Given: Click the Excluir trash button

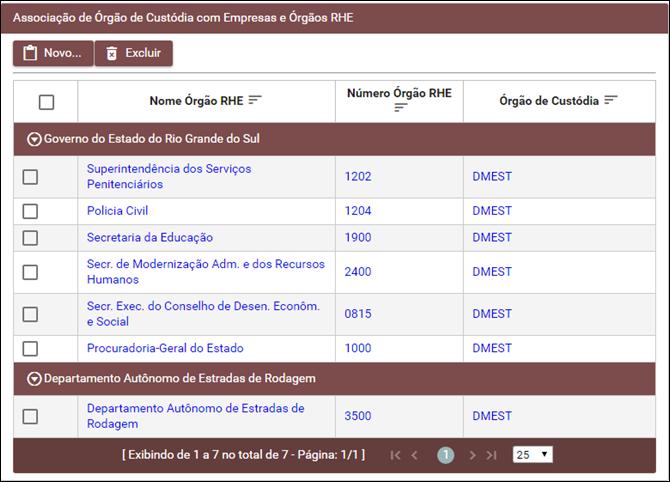Looking at the screenshot, I should [x=133, y=53].
